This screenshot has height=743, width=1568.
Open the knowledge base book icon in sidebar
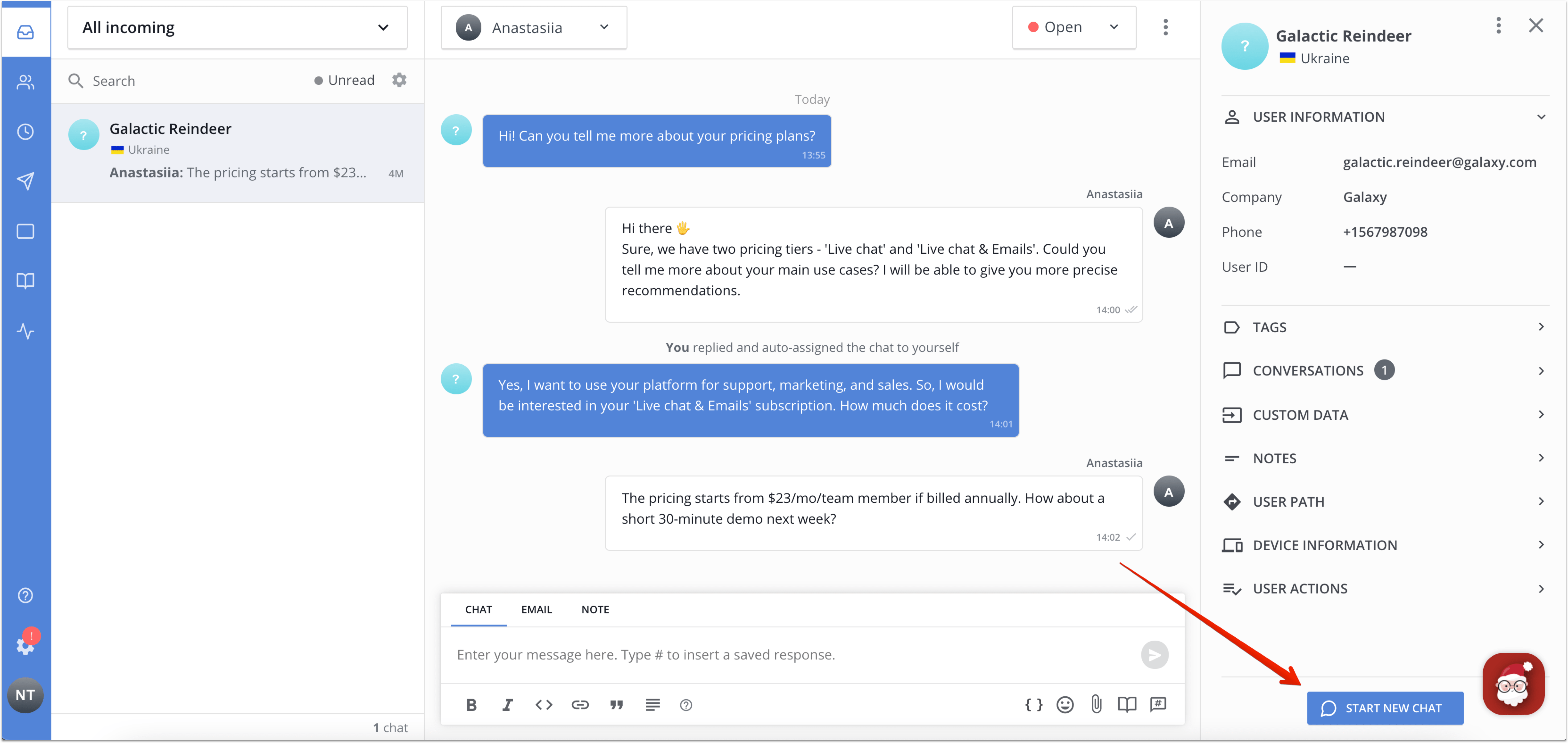tap(25, 281)
